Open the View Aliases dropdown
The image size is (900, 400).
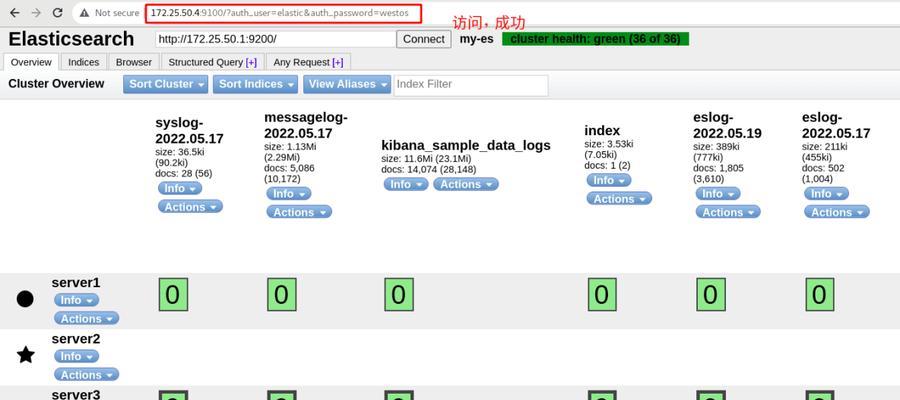pyautogui.click(x=347, y=84)
